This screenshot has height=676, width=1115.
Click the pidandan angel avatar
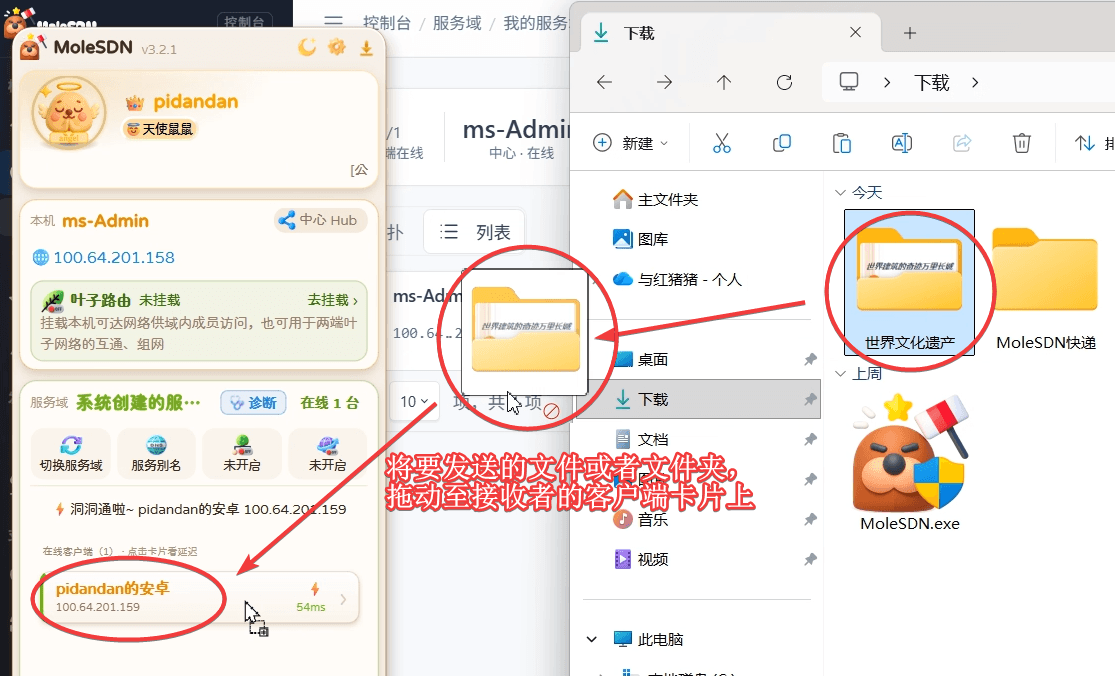tap(68, 112)
